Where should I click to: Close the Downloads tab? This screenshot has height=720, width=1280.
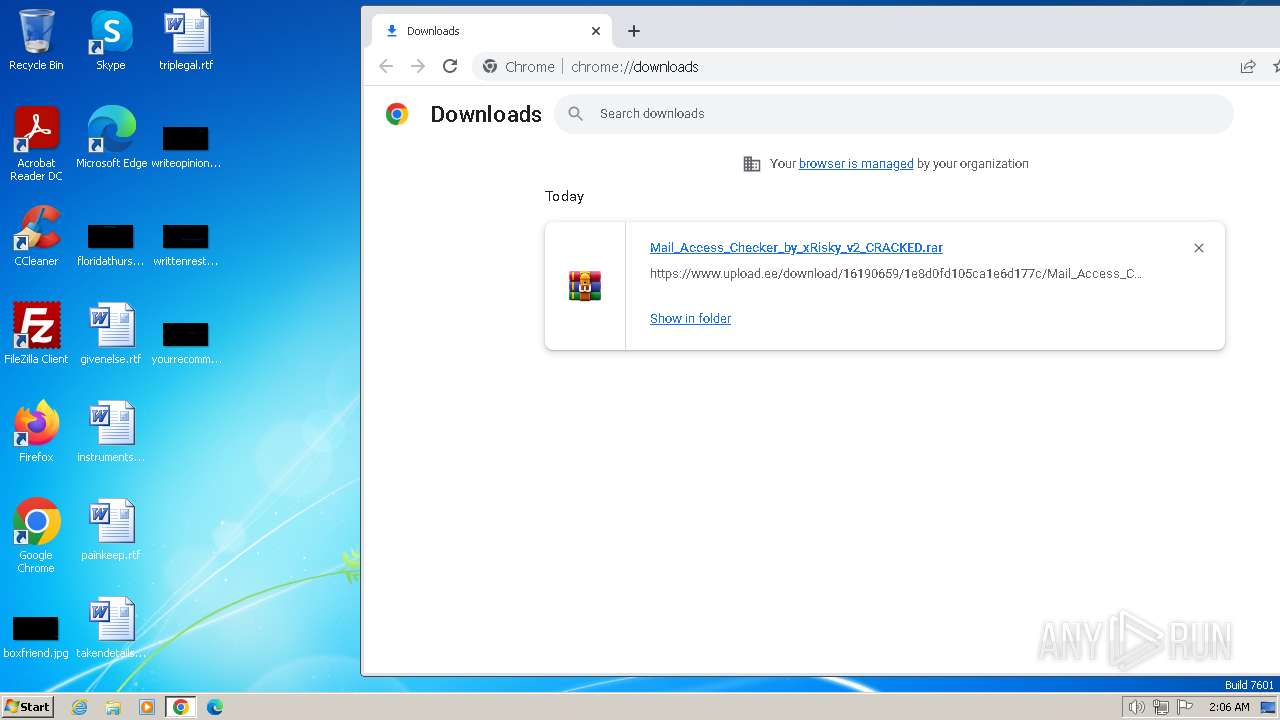pos(596,31)
